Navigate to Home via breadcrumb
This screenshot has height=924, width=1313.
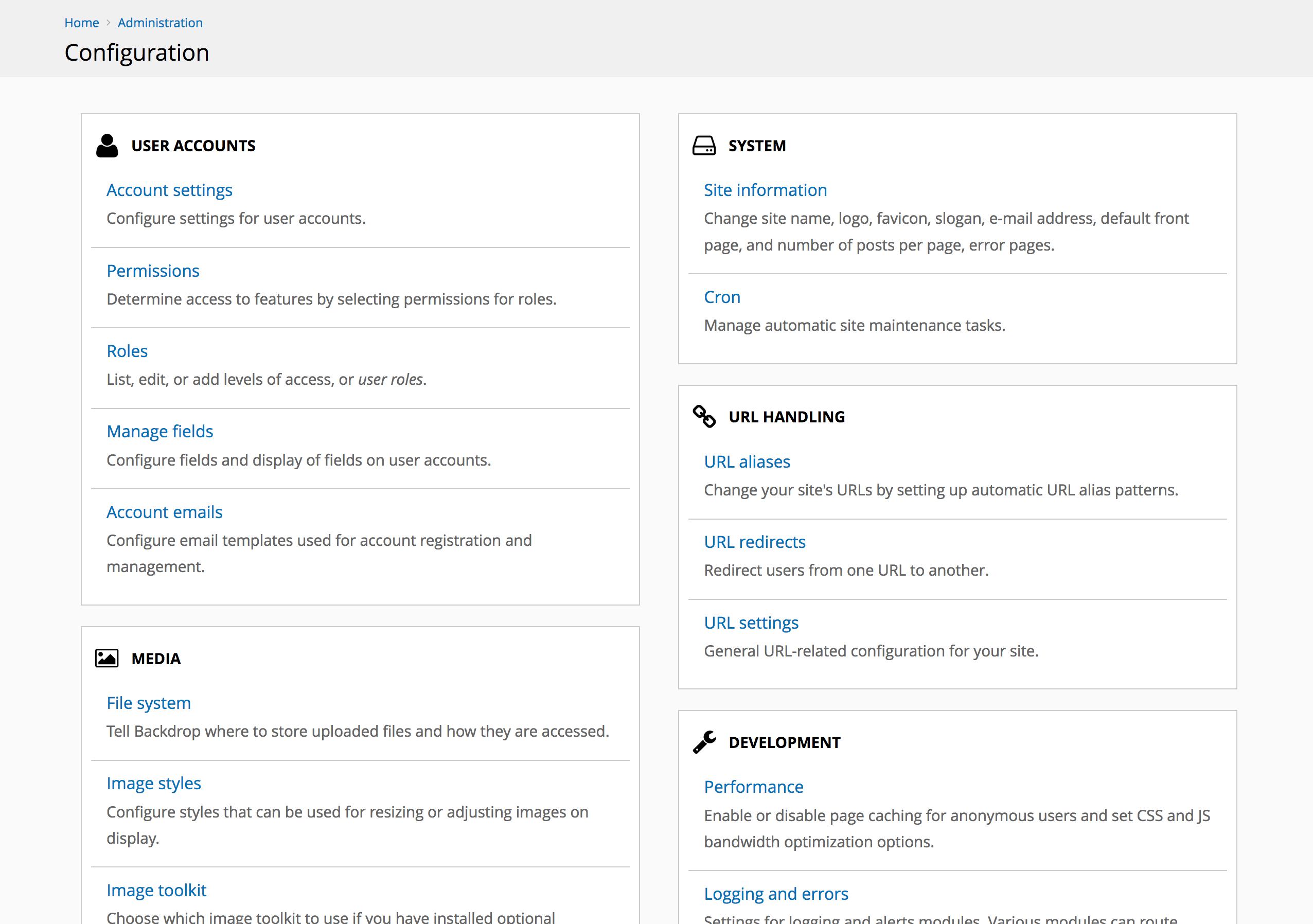pyautogui.click(x=81, y=22)
